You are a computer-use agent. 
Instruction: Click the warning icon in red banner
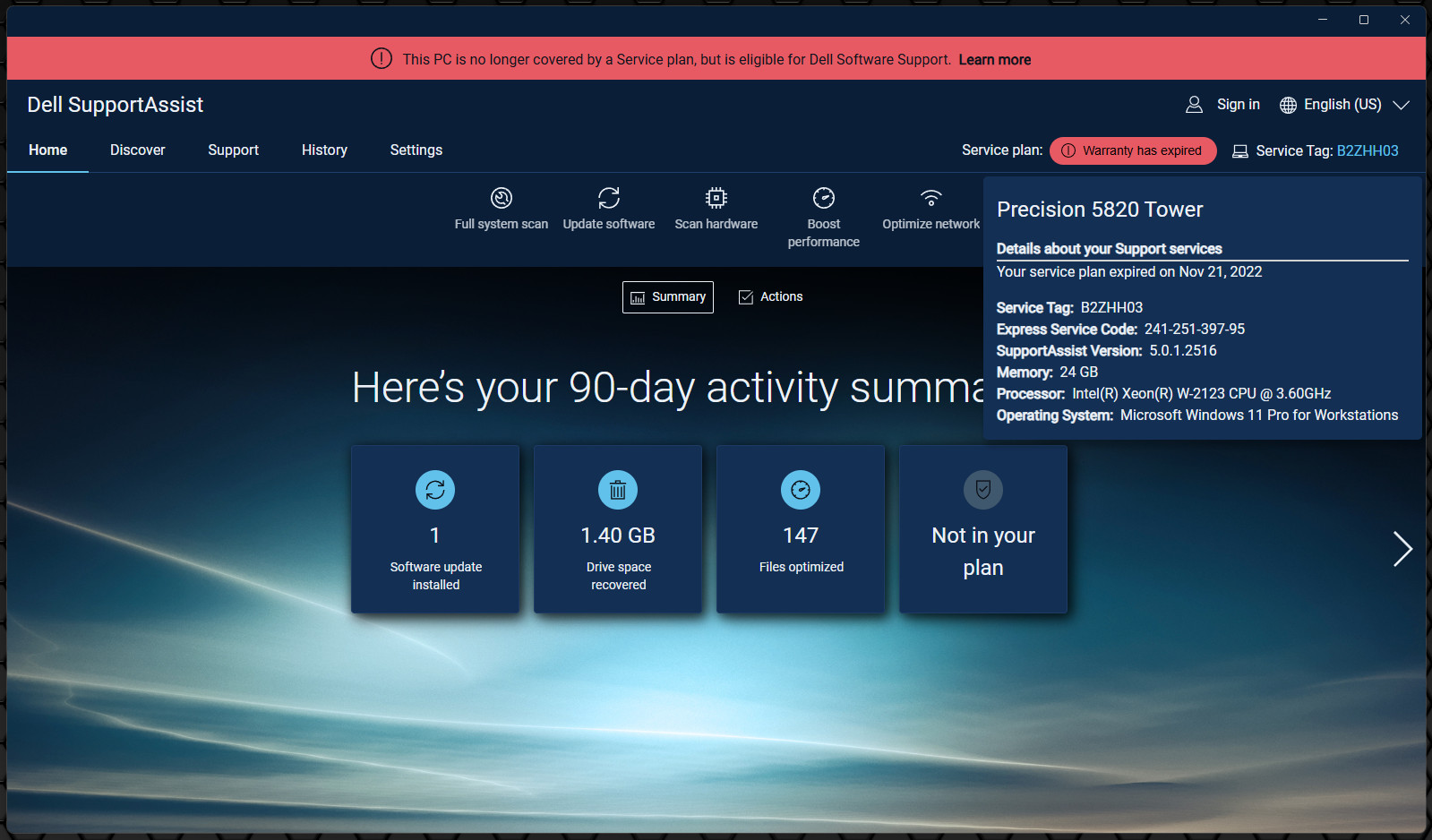[382, 59]
